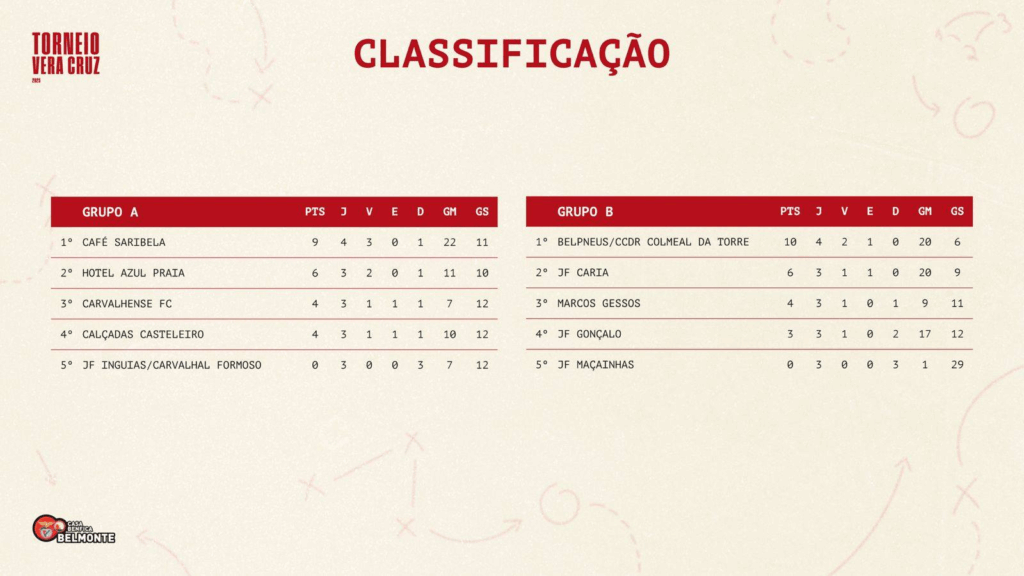Image resolution: width=1024 pixels, height=576 pixels.
Task: Click the V column header in Grupo B
Action: (x=844, y=212)
